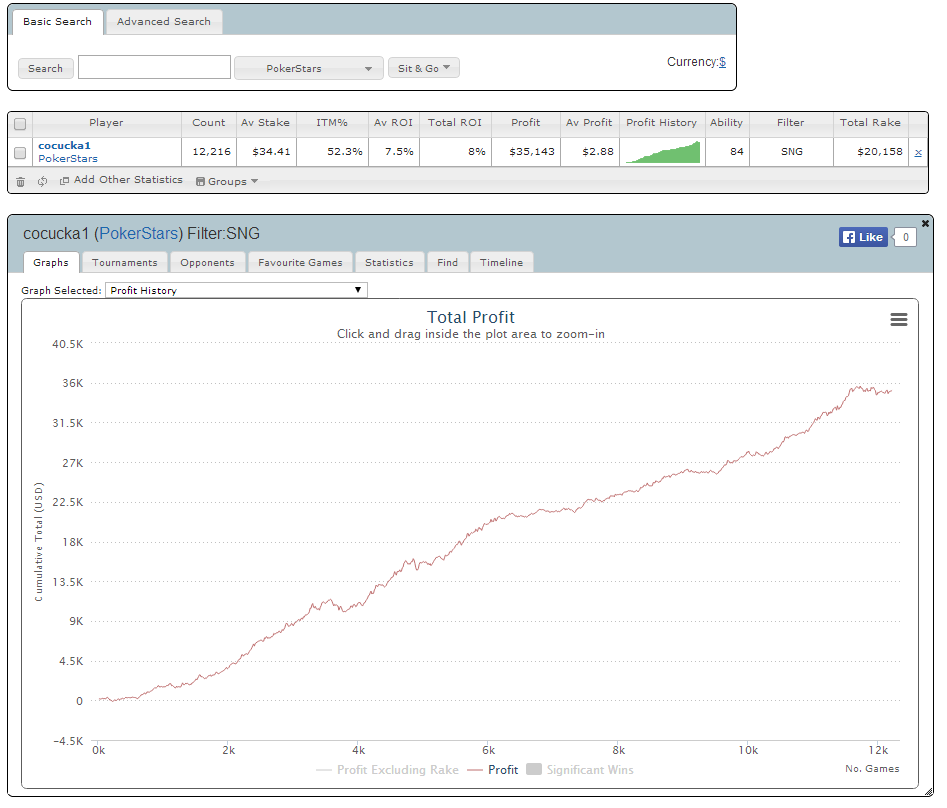
Task: Click PokerStars link in graph panel title
Action: [139, 234]
